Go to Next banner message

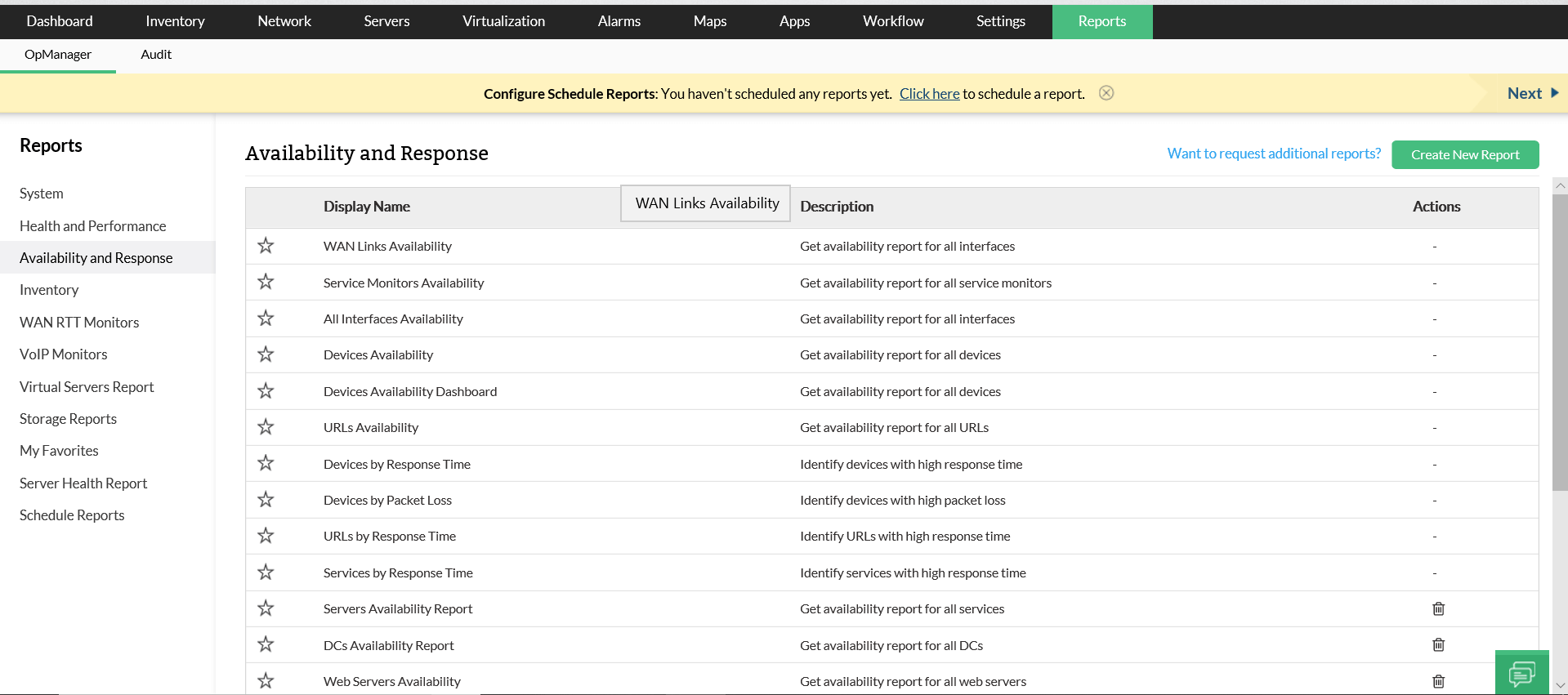pyautogui.click(x=1532, y=94)
